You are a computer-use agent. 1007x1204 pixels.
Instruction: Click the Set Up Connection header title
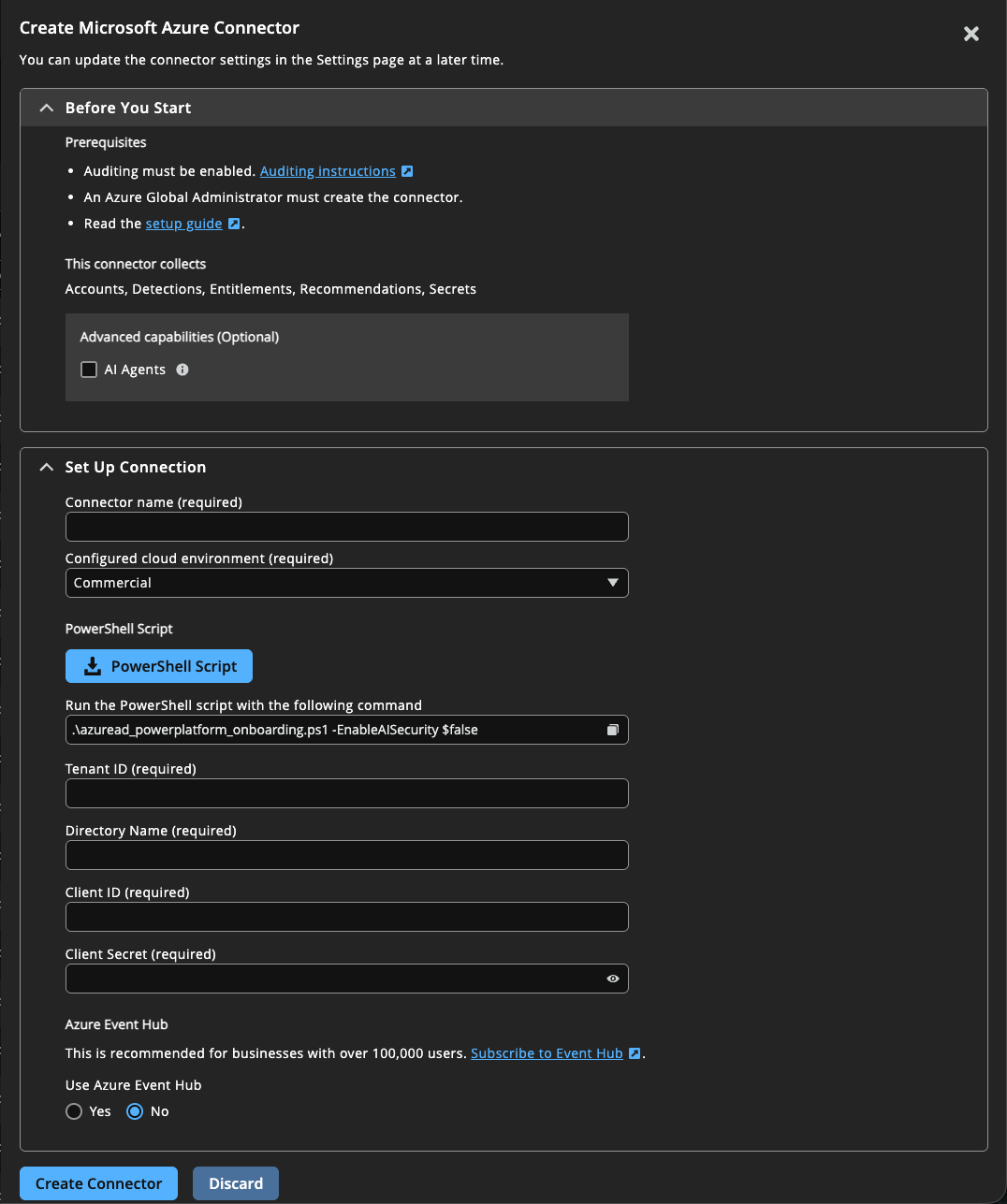point(136,467)
